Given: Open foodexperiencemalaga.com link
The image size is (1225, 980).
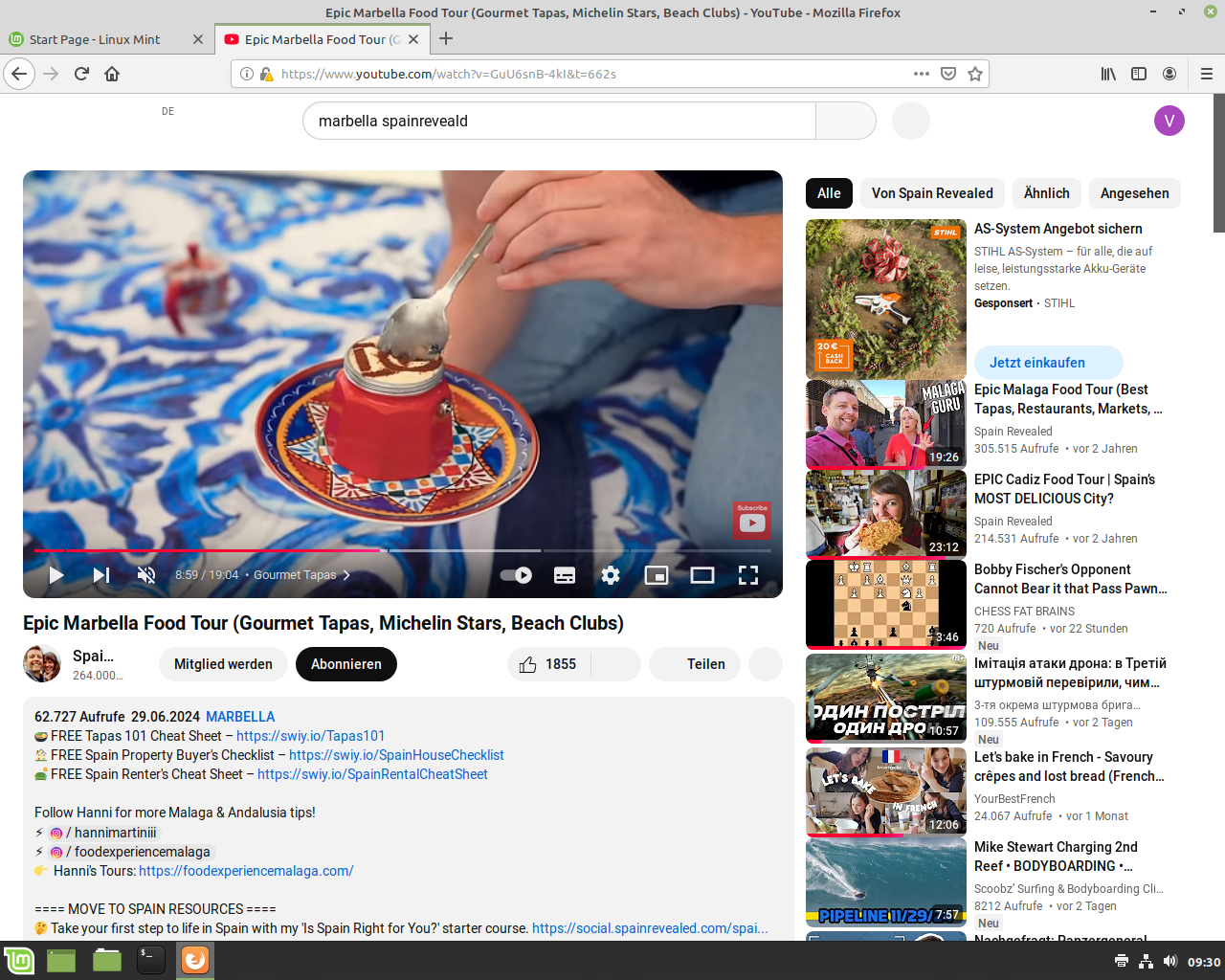Looking at the screenshot, I should click(246, 871).
